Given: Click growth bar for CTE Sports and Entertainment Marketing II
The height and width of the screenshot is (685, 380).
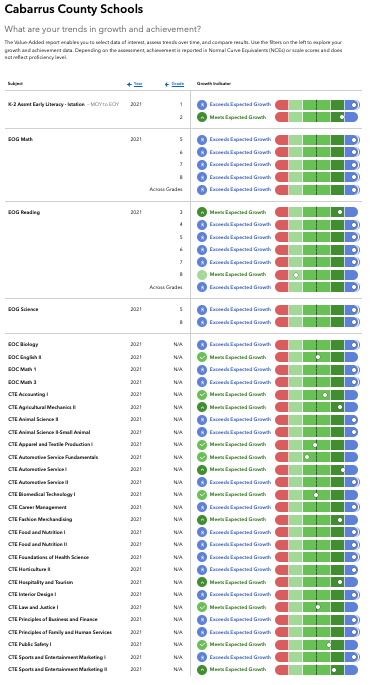Looking at the screenshot, I should coord(317,670).
